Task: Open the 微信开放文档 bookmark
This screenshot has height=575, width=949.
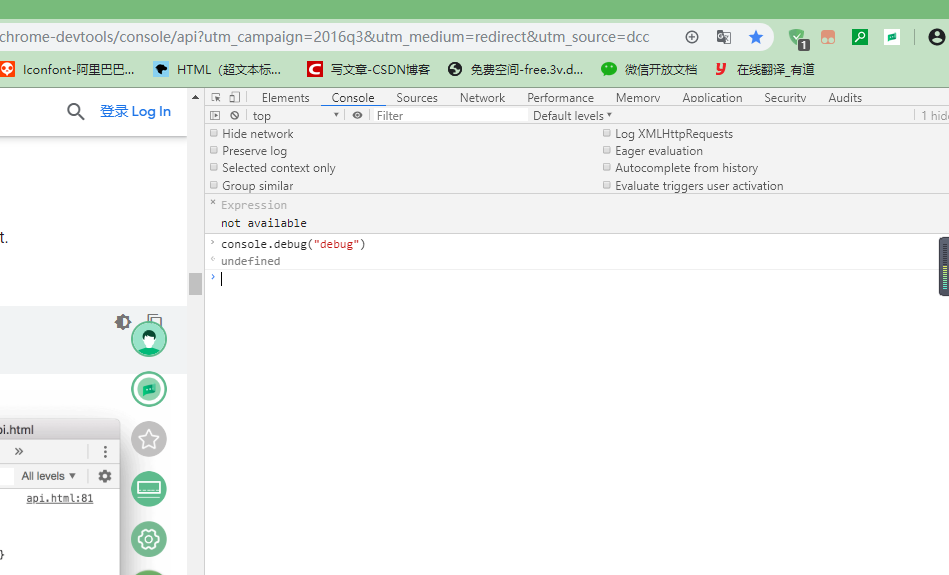Action: click(x=649, y=70)
